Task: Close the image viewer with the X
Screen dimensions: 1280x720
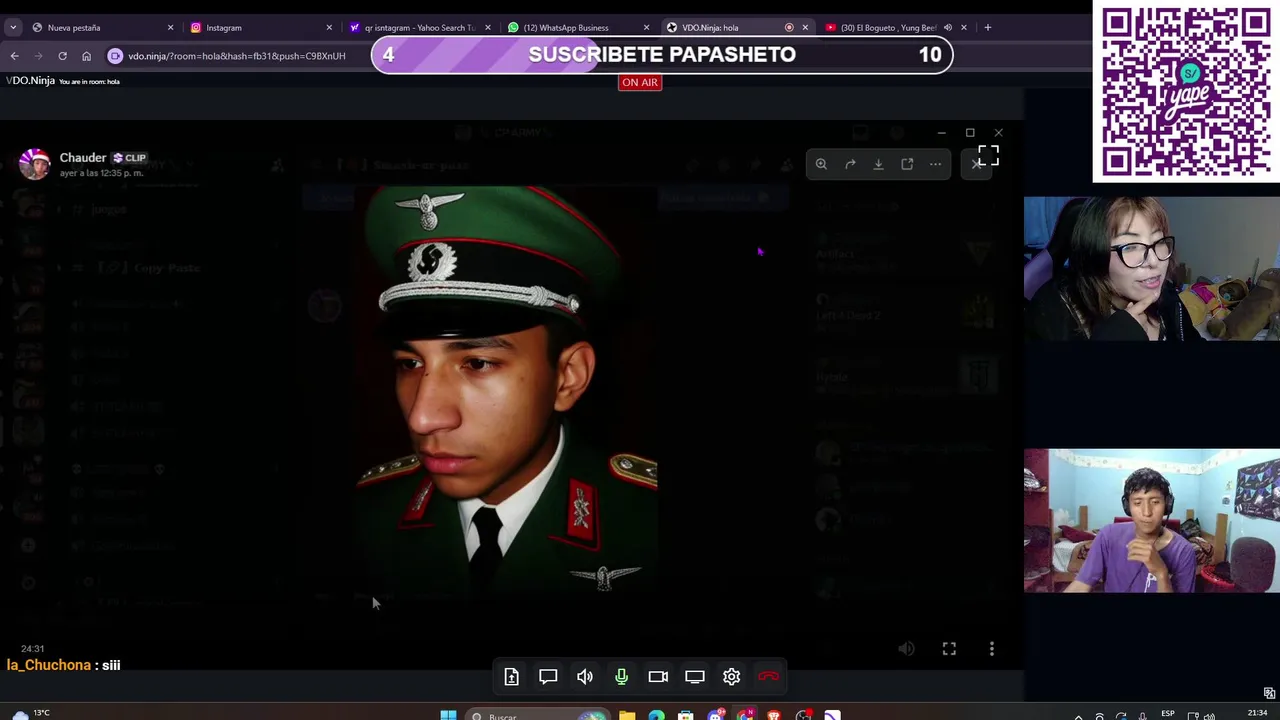Action: 976,164
